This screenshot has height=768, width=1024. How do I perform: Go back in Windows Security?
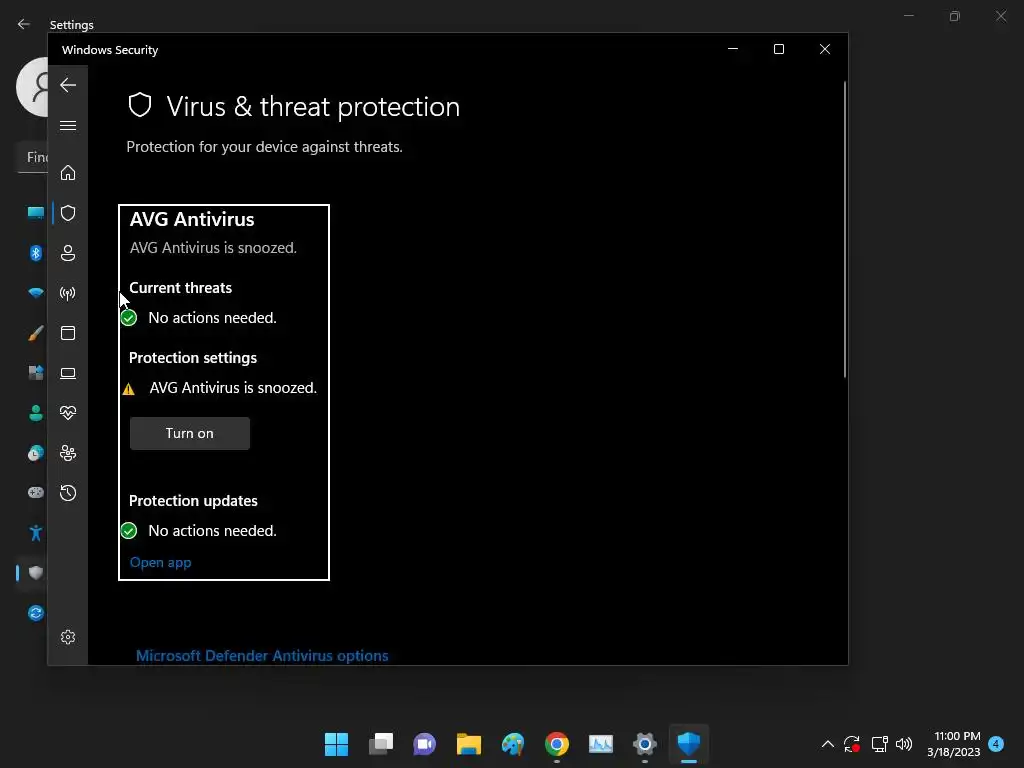68,85
